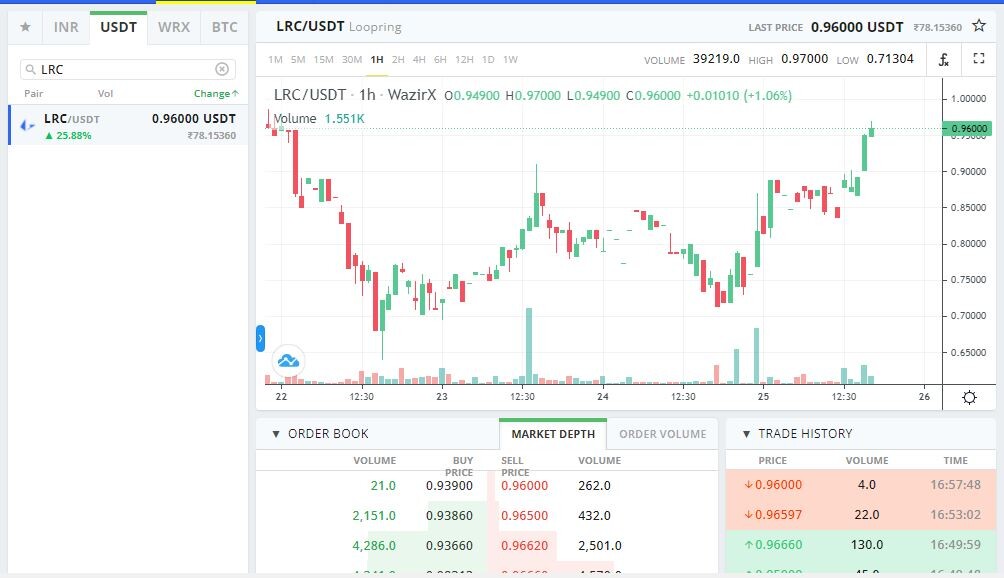The image size is (1004, 578).
Task: Switch to the BTC market tab
Action: point(224,27)
